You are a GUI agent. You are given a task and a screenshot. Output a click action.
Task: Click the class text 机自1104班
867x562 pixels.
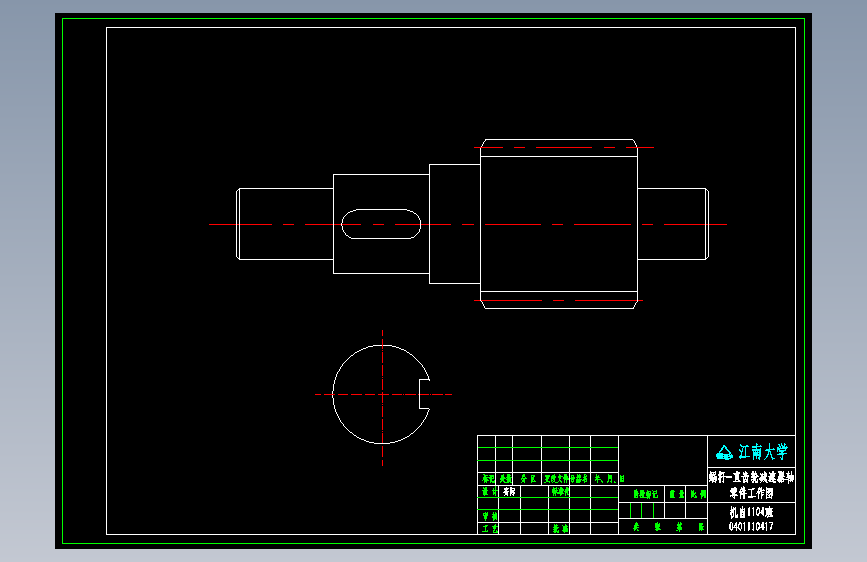click(x=751, y=512)
